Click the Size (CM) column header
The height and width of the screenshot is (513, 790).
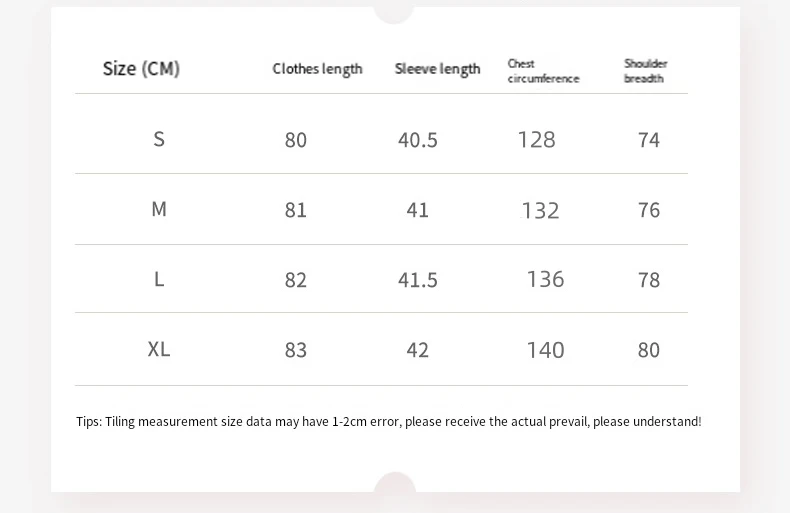coord(141,69)
